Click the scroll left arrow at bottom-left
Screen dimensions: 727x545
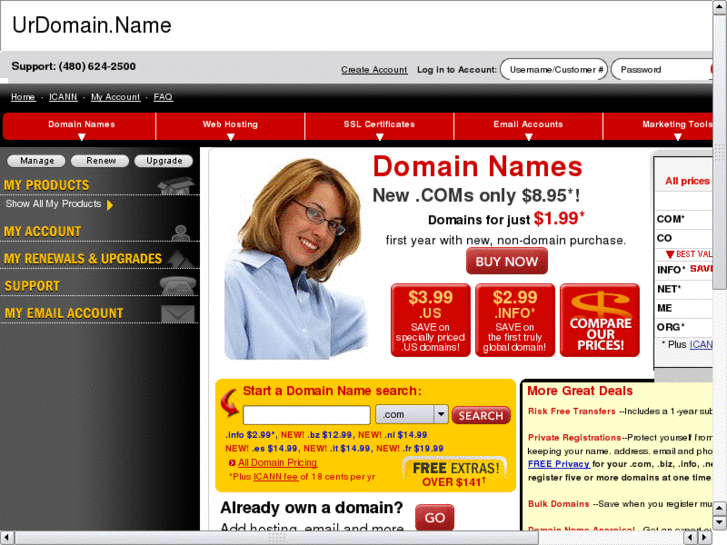pos(7,538)
